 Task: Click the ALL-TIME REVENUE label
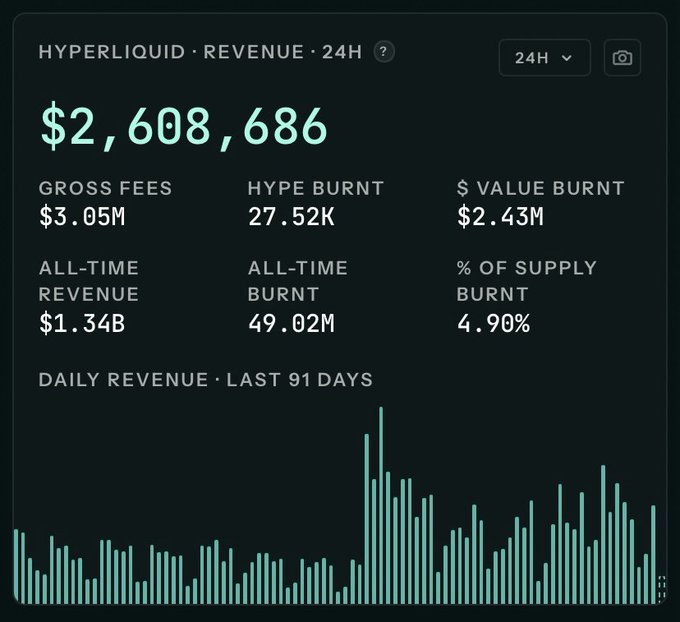tap(89, 281)
